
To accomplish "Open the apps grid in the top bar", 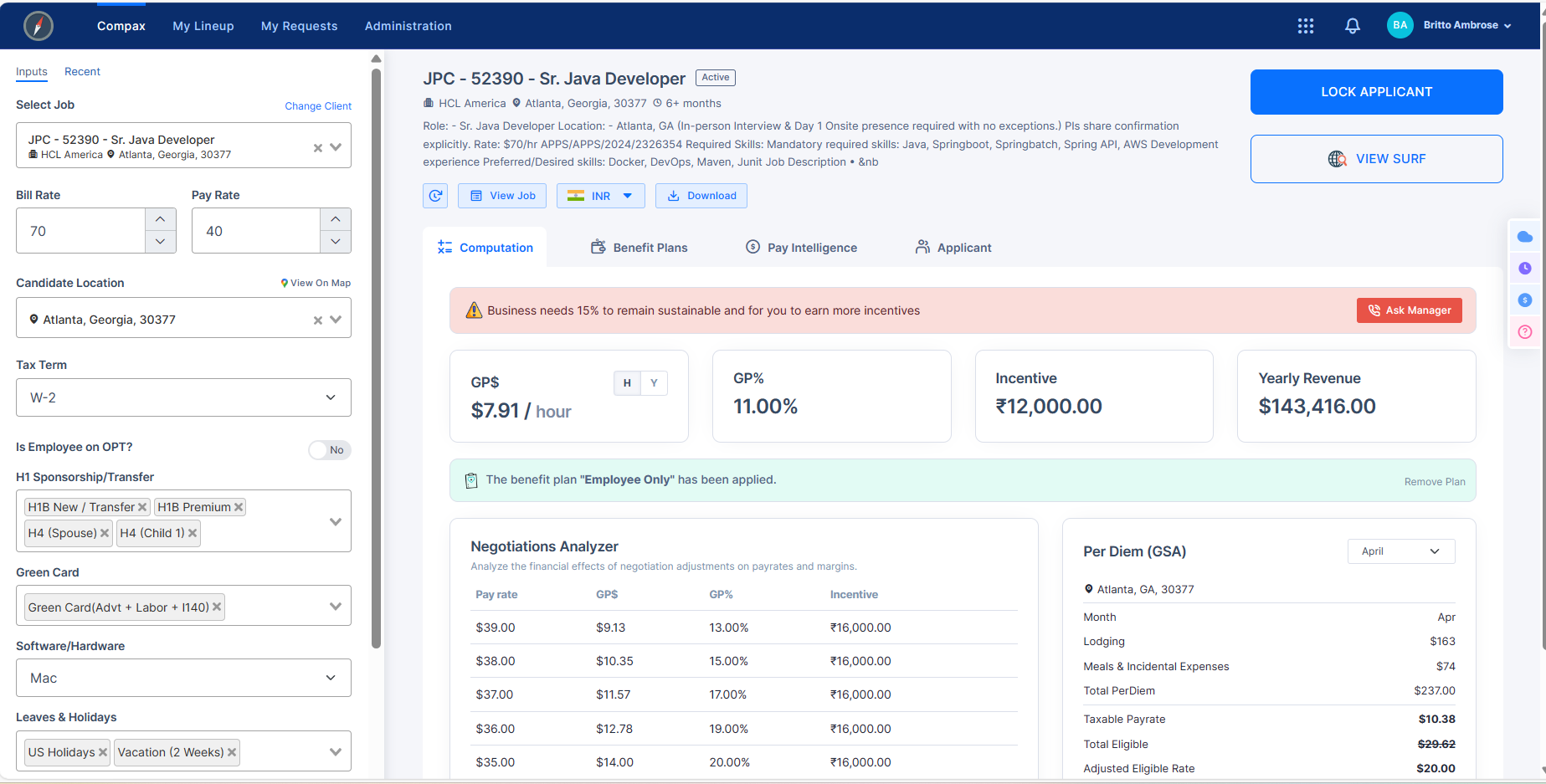I will tap(1306, 26).
